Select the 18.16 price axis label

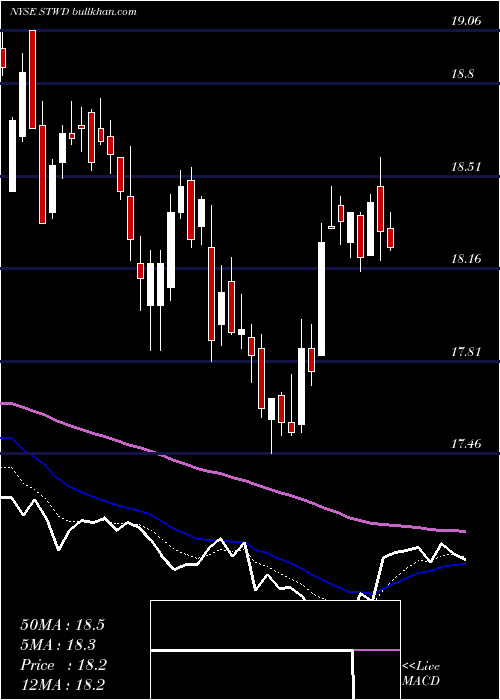coord(466,258)
